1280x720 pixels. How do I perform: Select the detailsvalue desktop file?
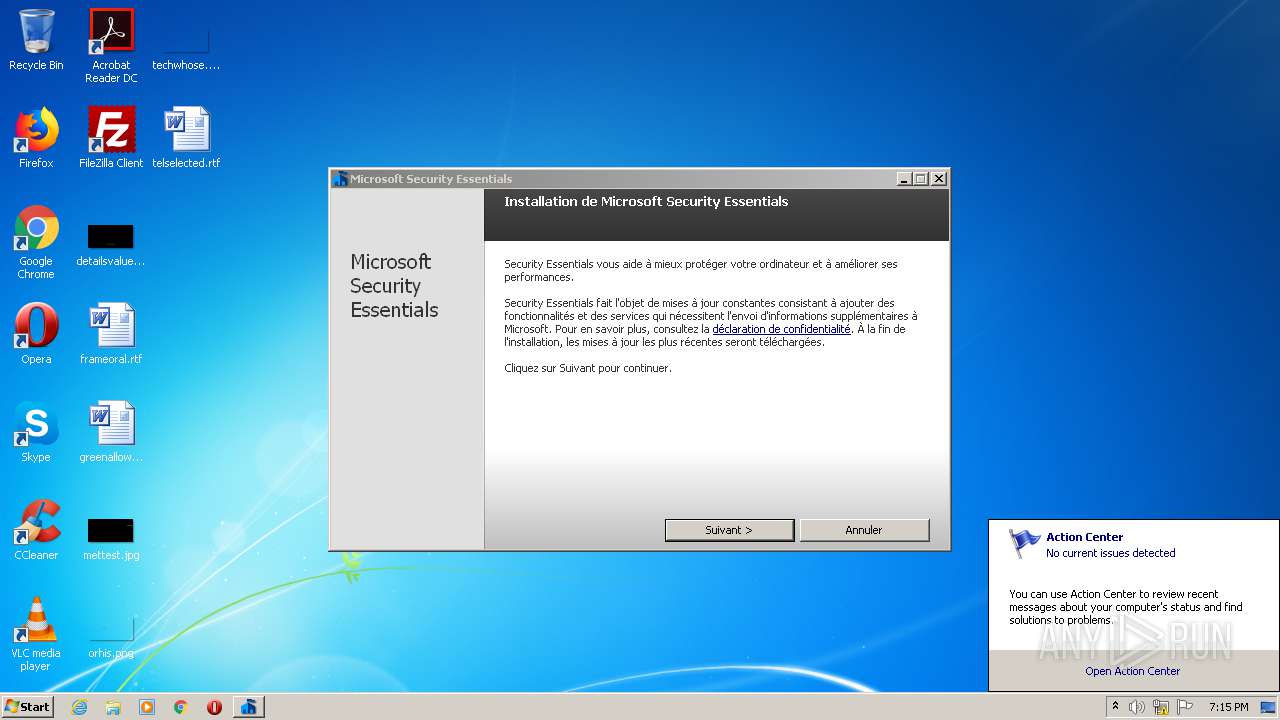(111, 245)
